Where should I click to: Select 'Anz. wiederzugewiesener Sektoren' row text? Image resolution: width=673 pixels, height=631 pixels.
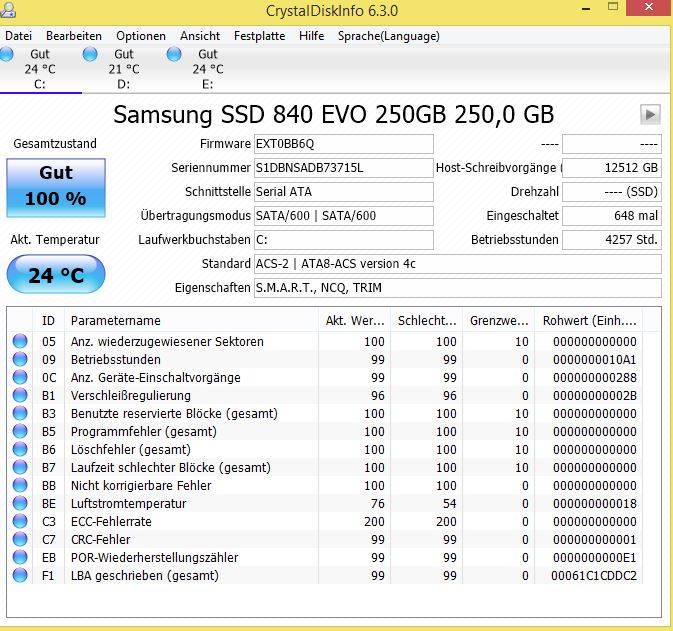point(167,342)
